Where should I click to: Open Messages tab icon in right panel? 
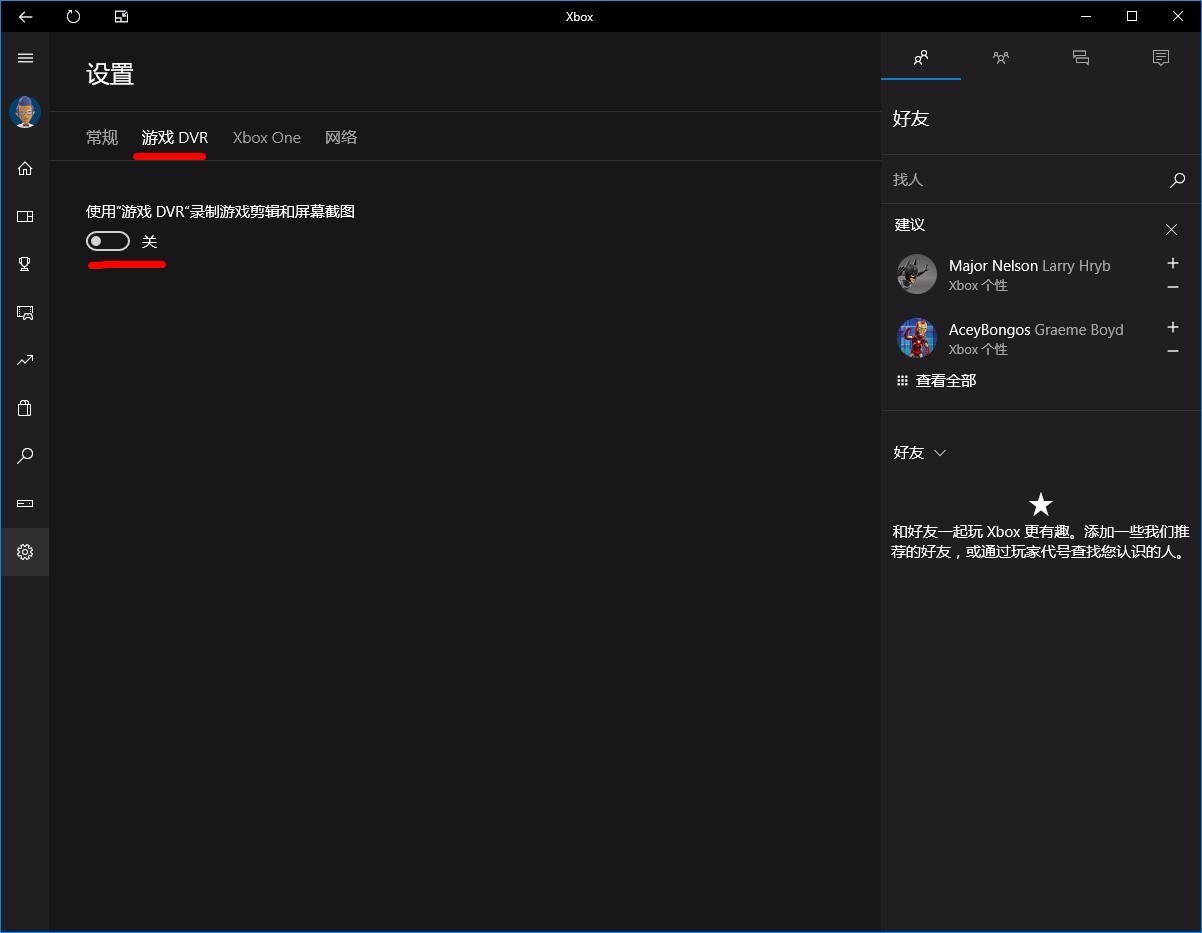point(1081,57)
